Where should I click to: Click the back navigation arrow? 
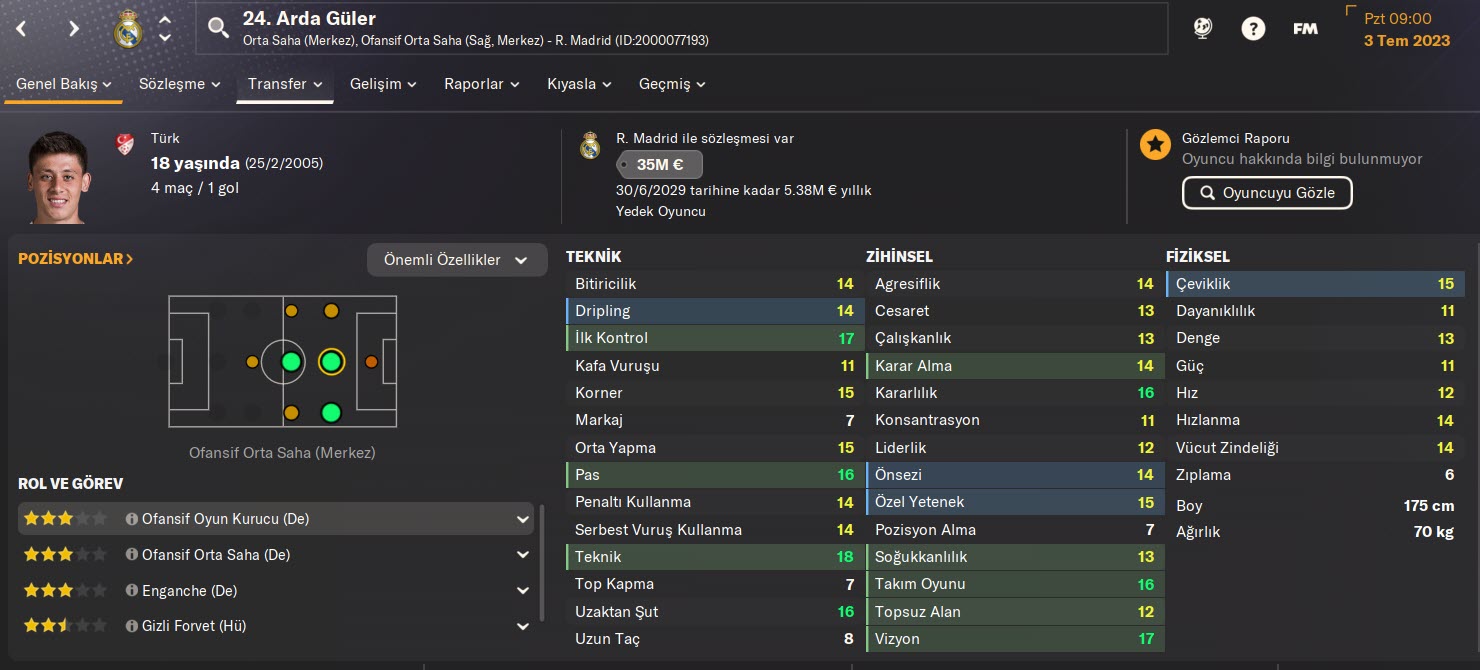coord(21,28)
